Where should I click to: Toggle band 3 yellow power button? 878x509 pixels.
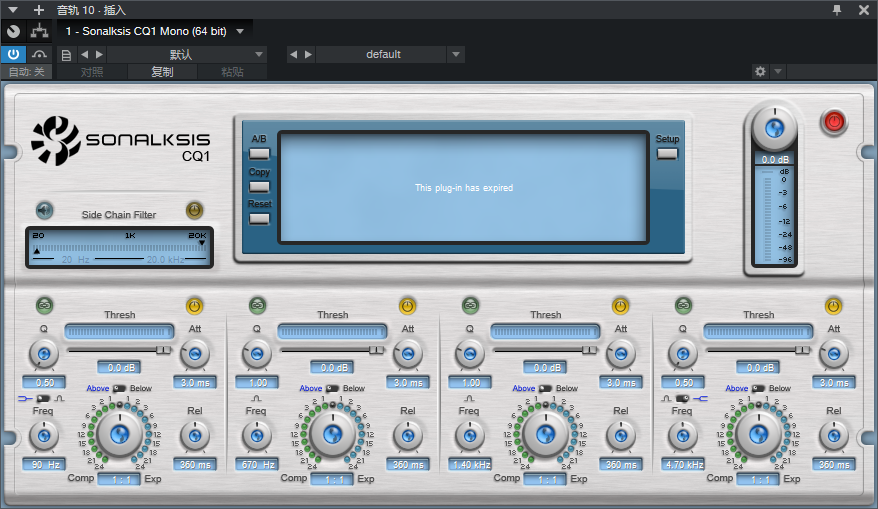tap(620, 306)
